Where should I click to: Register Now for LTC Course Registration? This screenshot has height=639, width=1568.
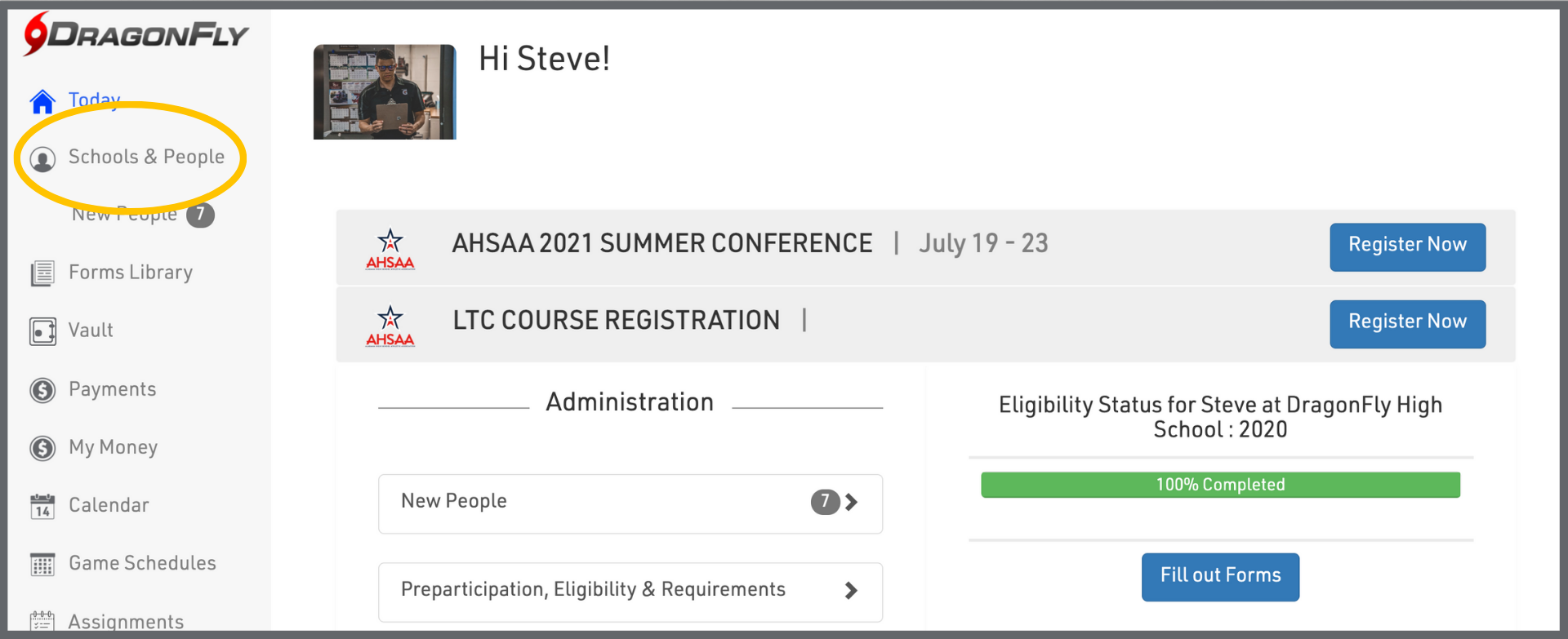click(1406, 323)
